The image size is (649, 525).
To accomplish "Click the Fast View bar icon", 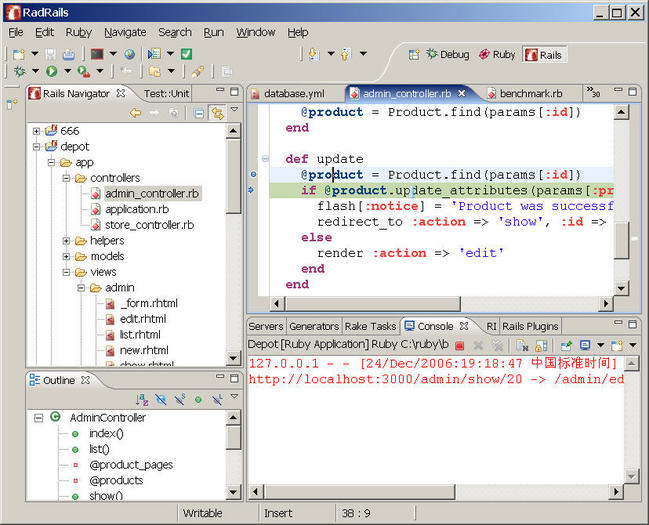I will pos(12,104).
